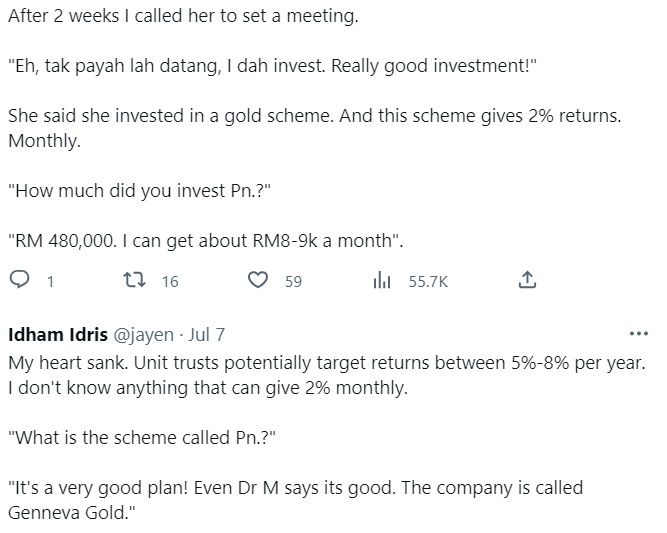This screenshot has width=667, height=533.
Task: Open the tweet via the Jul 7 timestamp
Action: pyautogui.click(x=207, y=333)
